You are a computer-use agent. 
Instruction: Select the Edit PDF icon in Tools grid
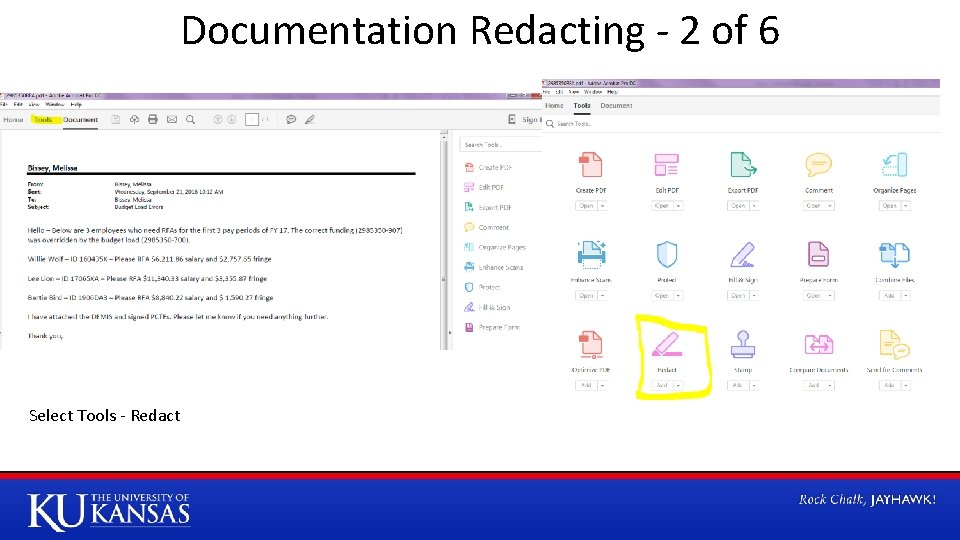click(x=667, y=165)
